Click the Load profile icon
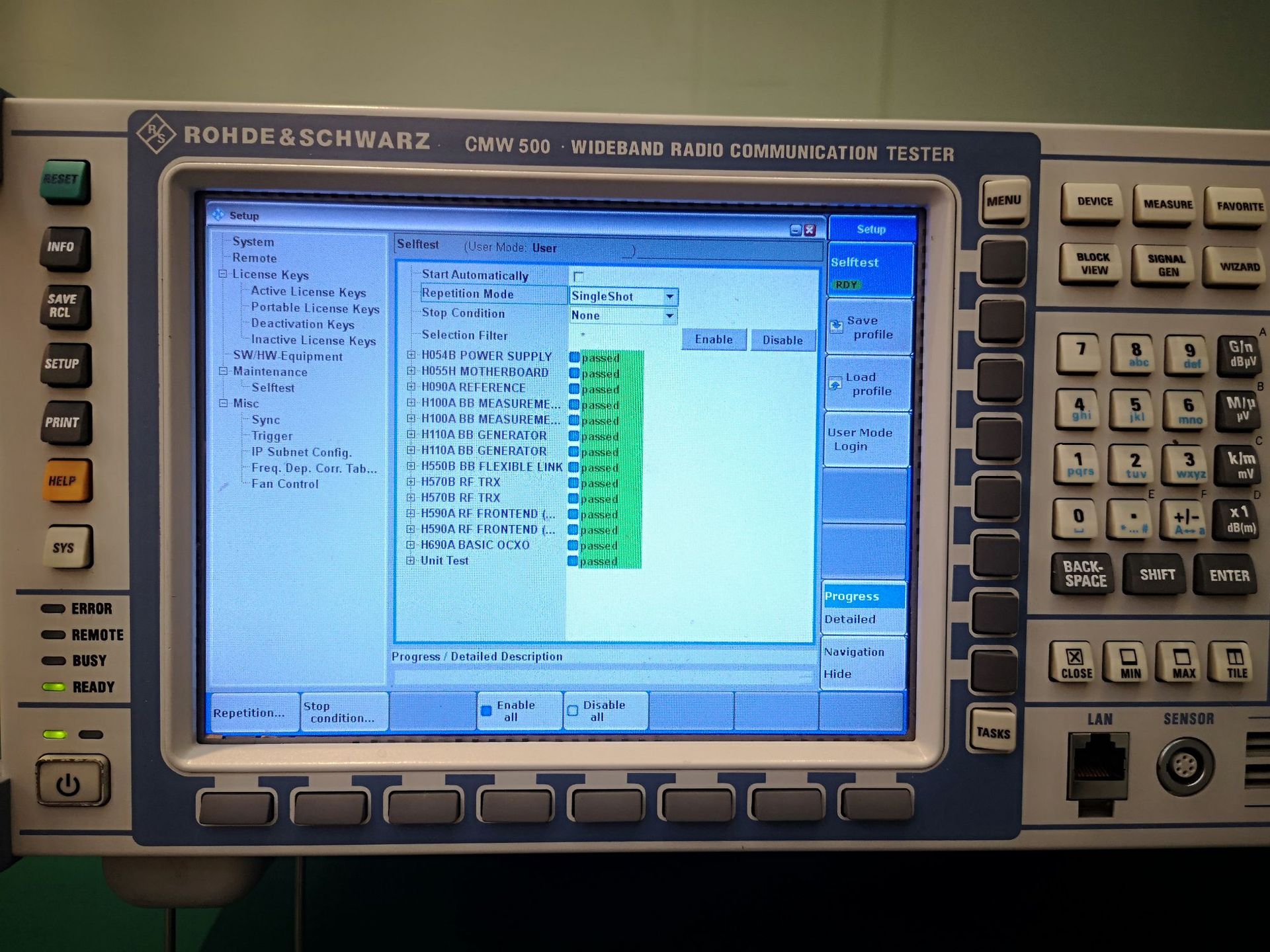The image size is (1270, 952). pyautogui.click(x=835, y=383)
